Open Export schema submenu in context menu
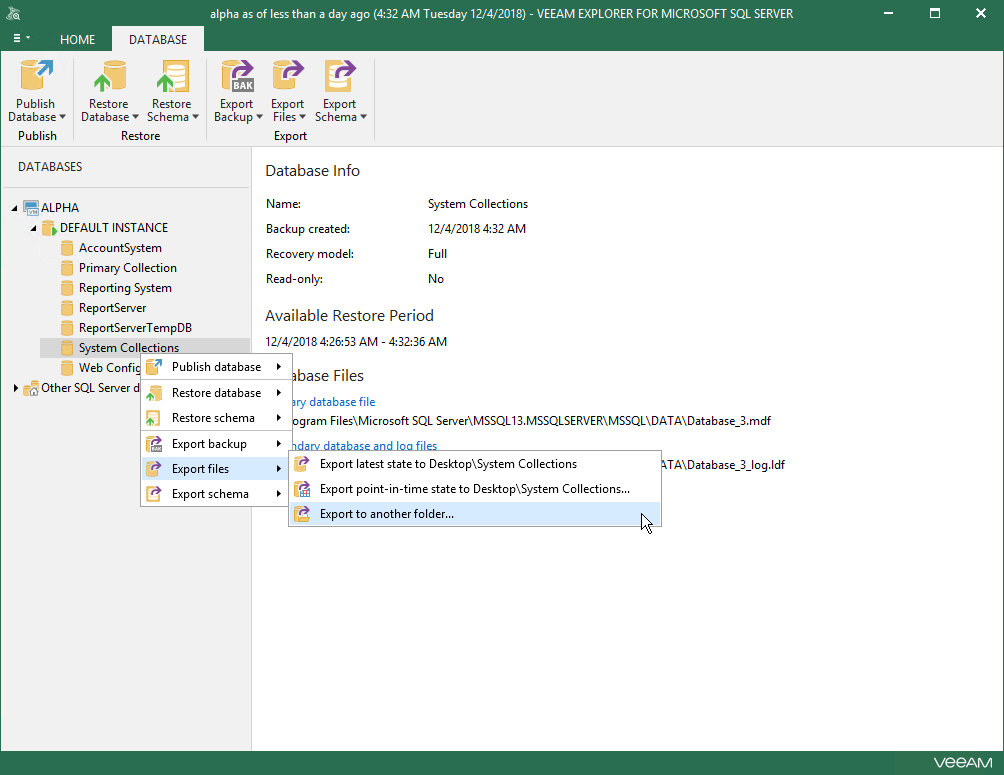The width and height of the screenshot is (1004, 775). point(216,494)
